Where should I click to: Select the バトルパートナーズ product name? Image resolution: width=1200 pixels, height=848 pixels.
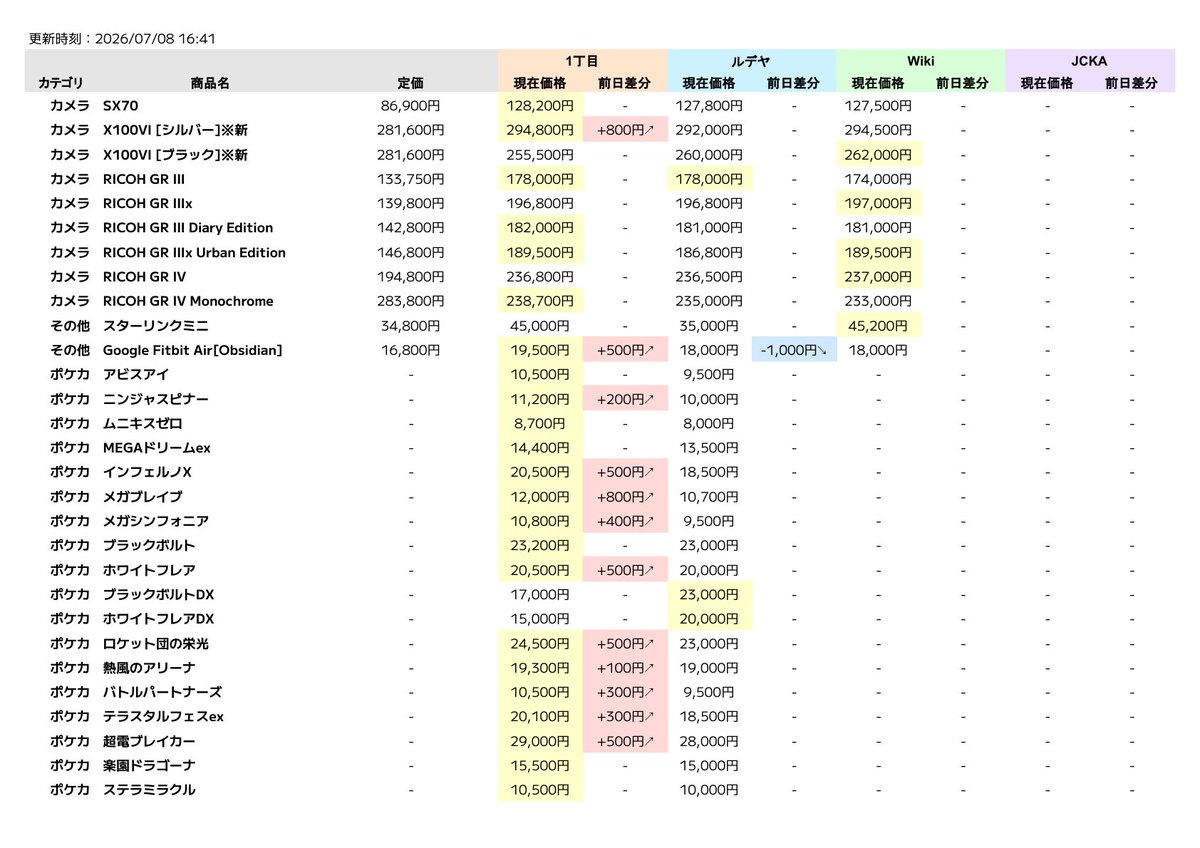[162, 692]
